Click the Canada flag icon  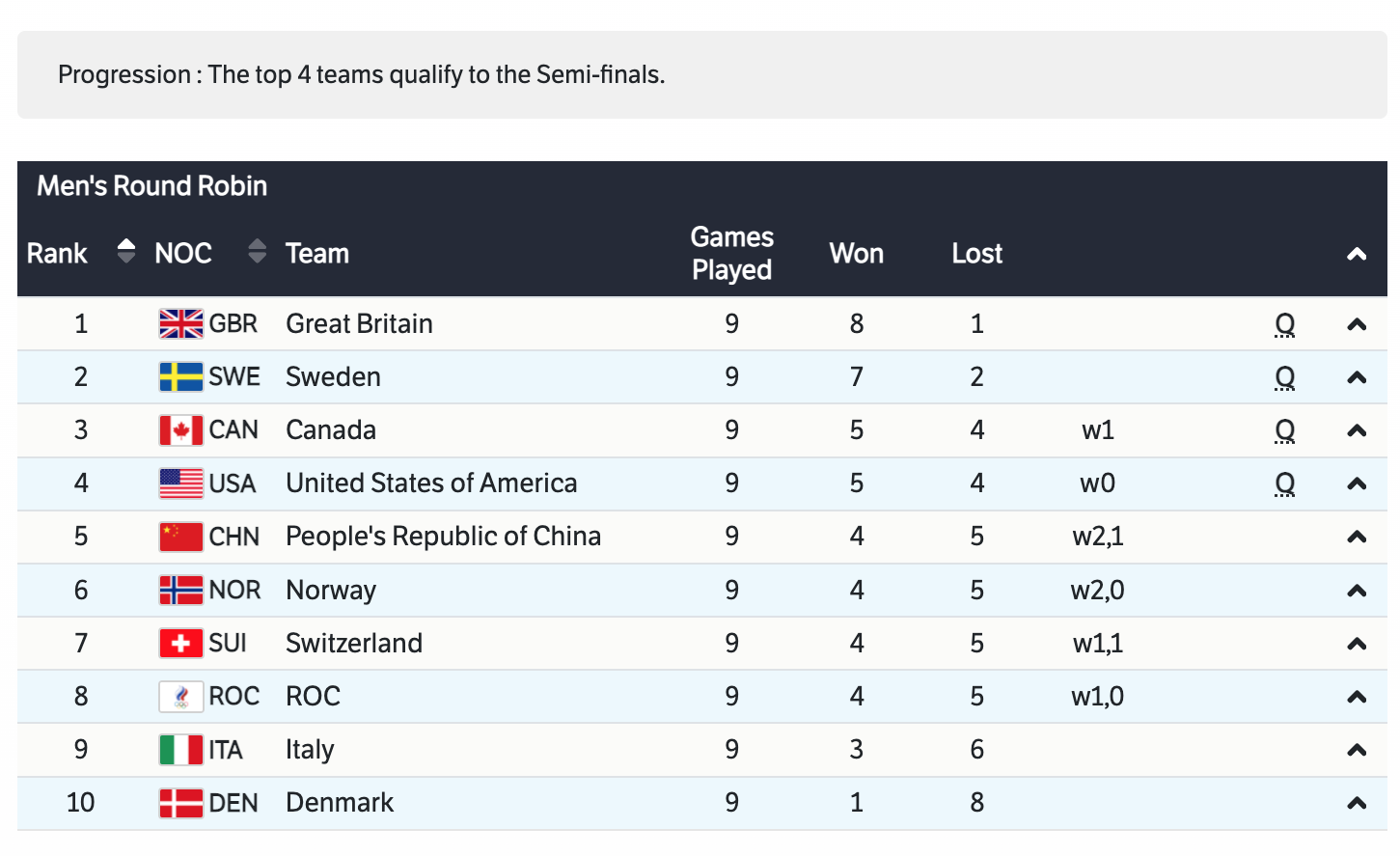[x=180, y=430]
